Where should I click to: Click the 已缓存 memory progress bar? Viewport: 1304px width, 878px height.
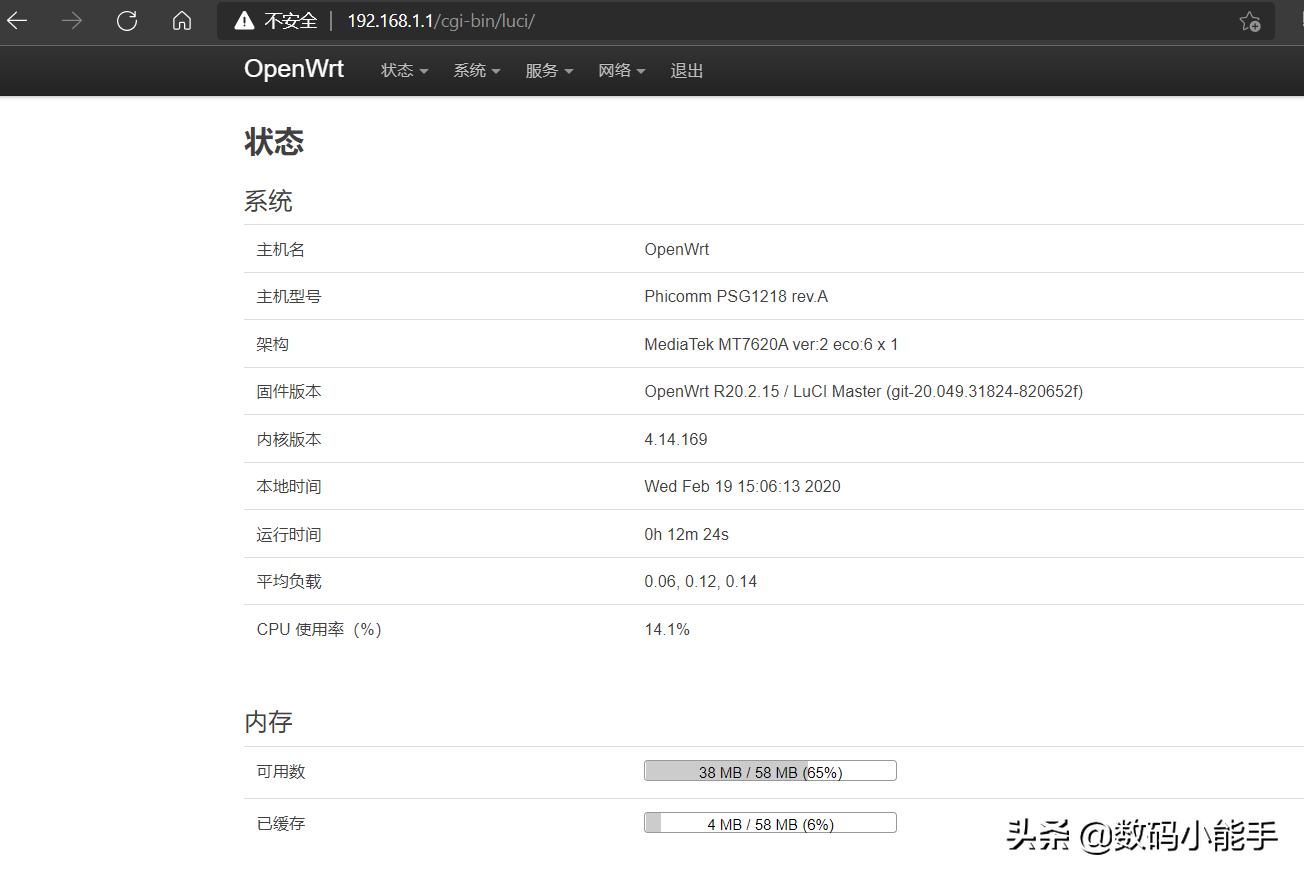(x=770, y=822)
